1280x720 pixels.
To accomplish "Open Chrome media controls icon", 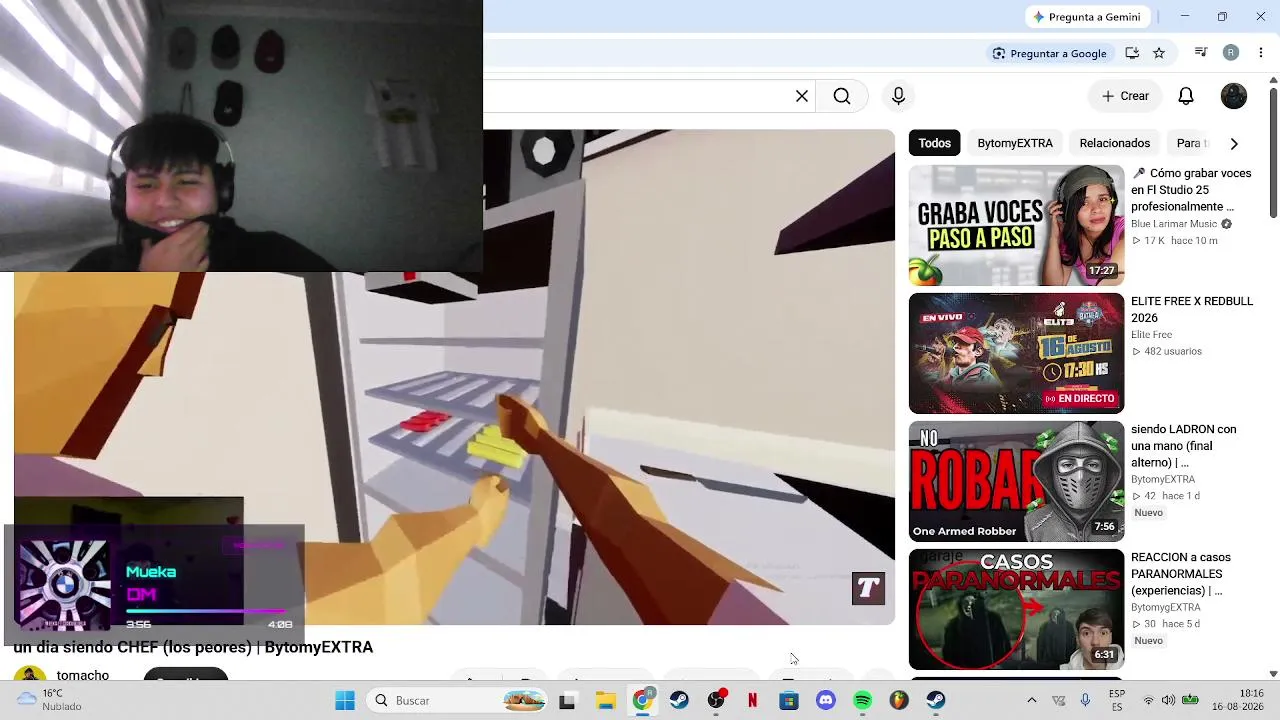I will click(x=1201, y=53).
